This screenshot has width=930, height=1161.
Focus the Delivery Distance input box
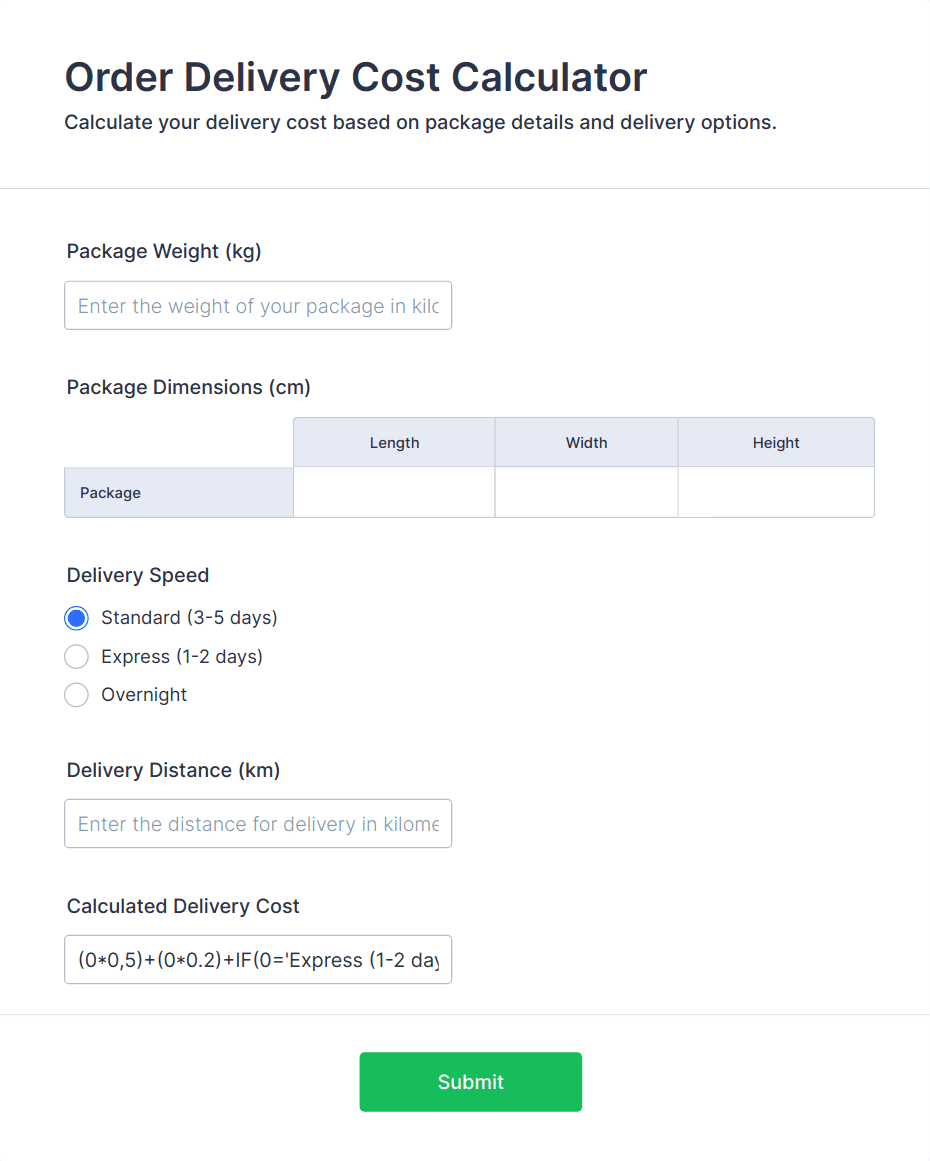(x=258, y=824)
